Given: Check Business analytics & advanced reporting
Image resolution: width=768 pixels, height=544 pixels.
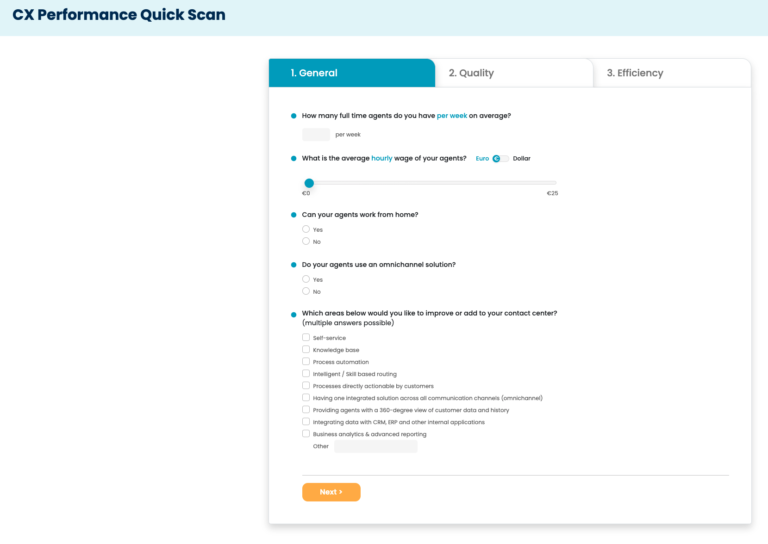Looking at the screenshot, I should point(306,433).
